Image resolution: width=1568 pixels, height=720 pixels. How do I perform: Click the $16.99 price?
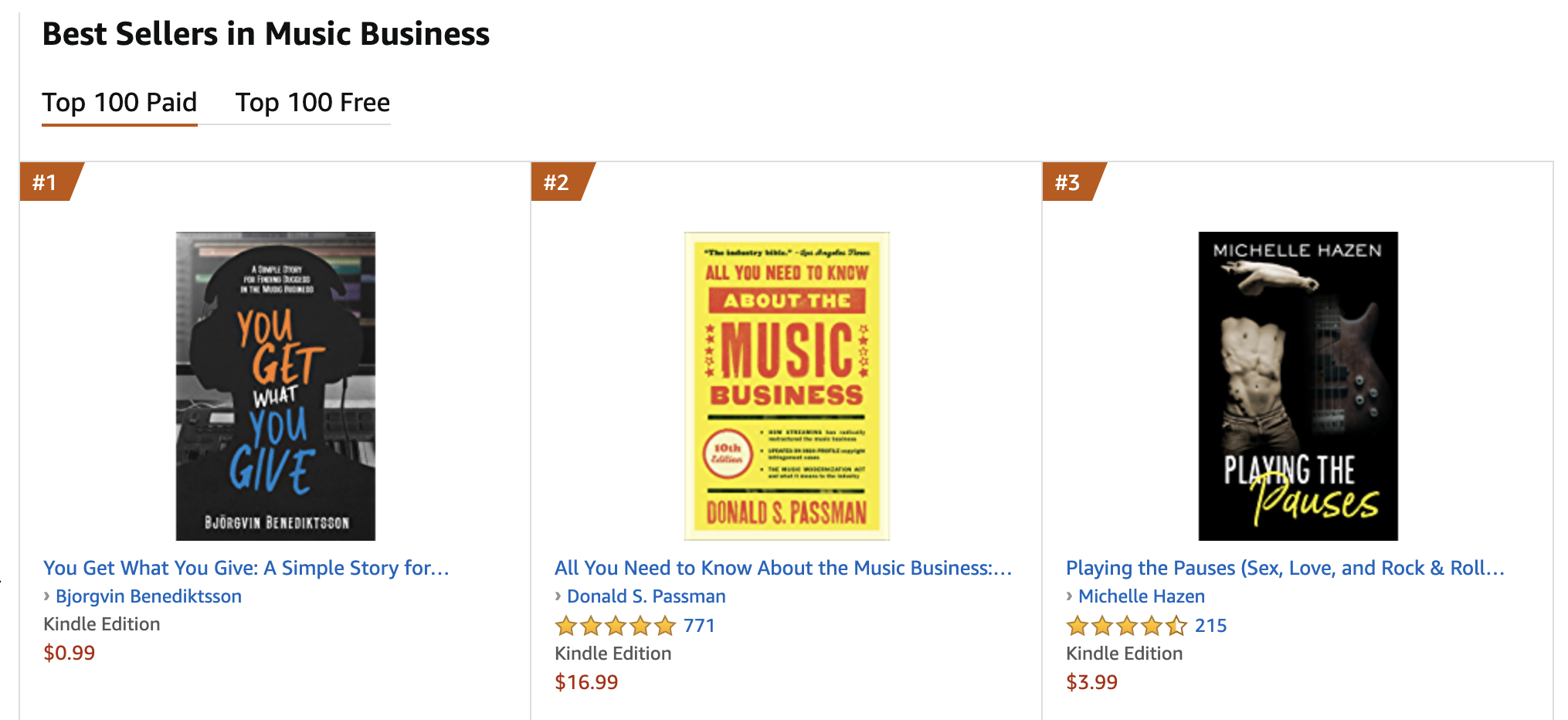pyautogui.click(x=586, y=682)
